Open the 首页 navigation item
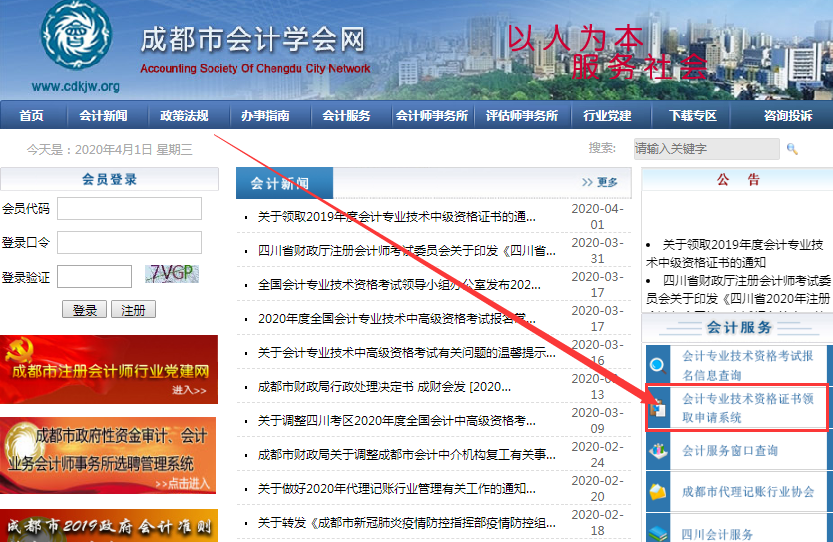 [x=31, y=116]
